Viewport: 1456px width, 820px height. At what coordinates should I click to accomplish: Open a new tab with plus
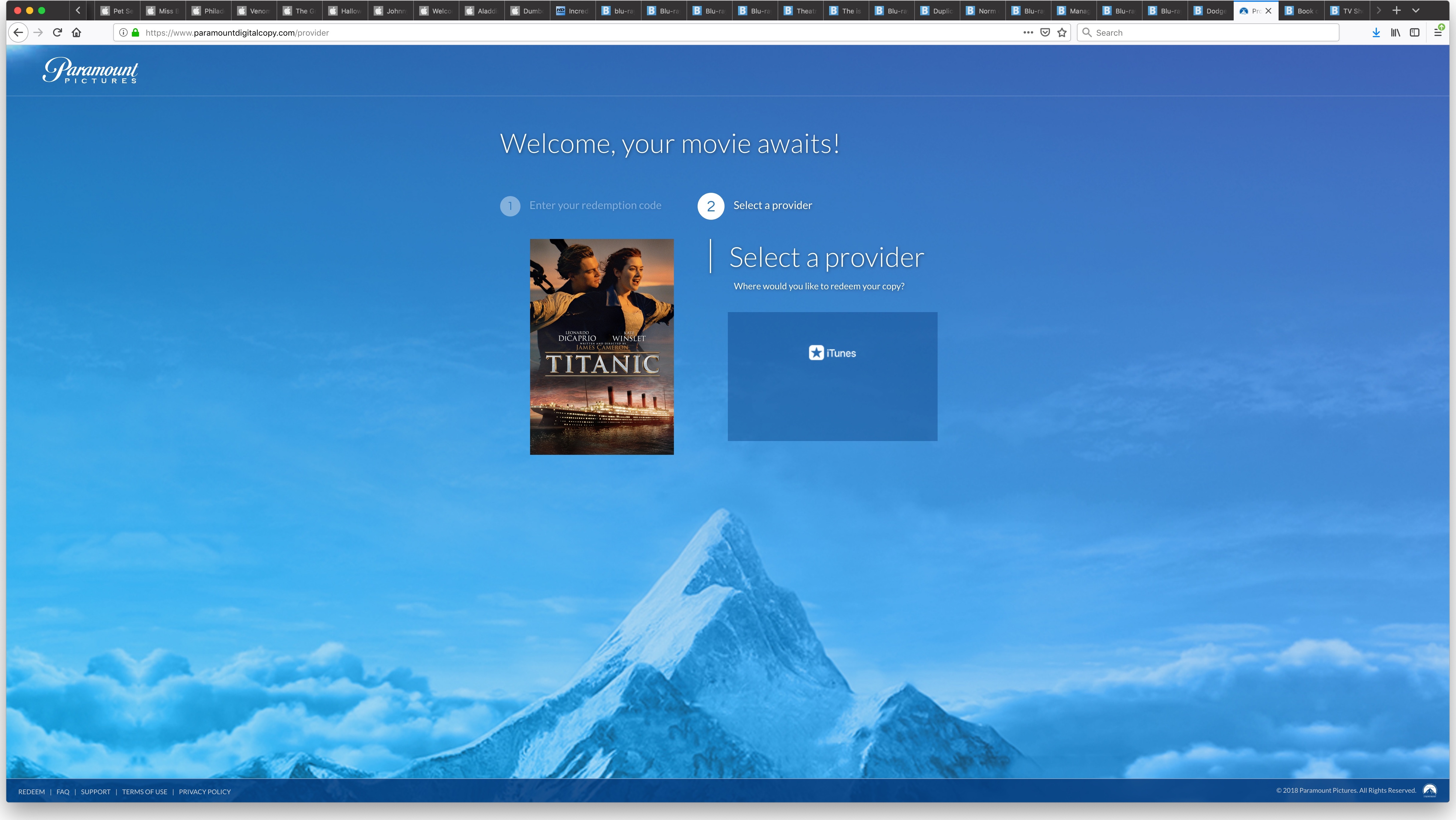pos(1397,11)
